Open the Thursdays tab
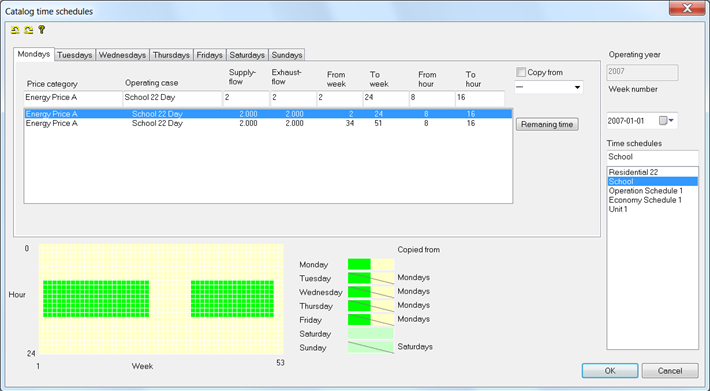This screenshot has height=391, width=710. point(171,55)
